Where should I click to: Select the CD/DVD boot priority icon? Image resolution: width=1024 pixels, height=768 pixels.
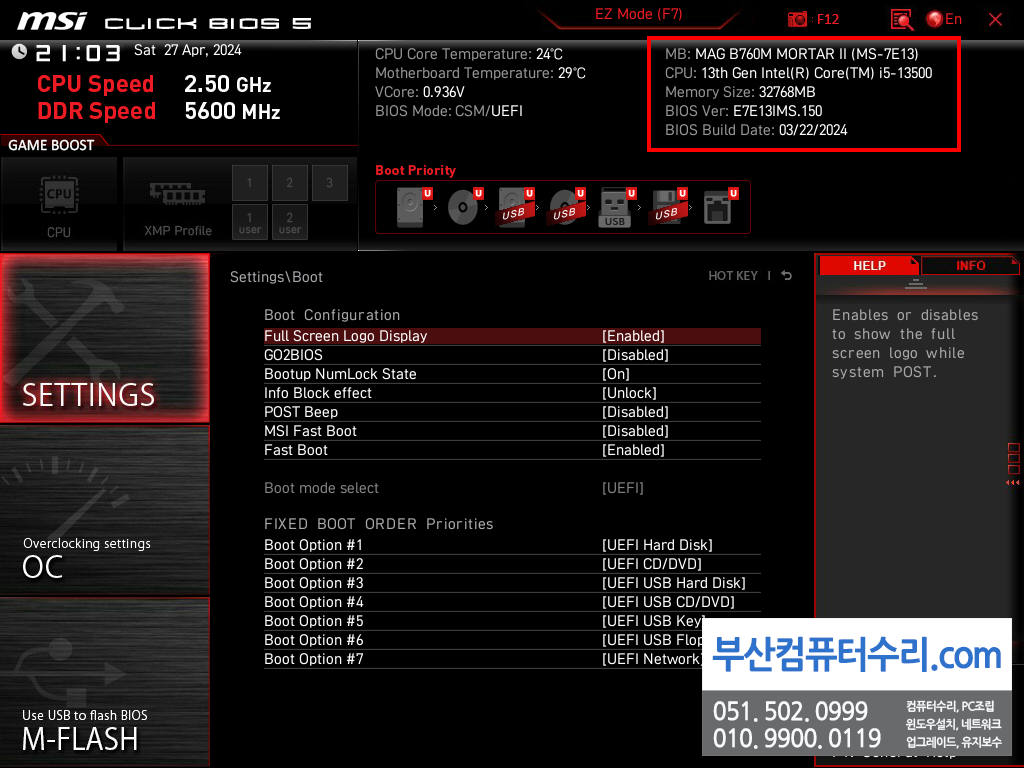pos(464,207)
